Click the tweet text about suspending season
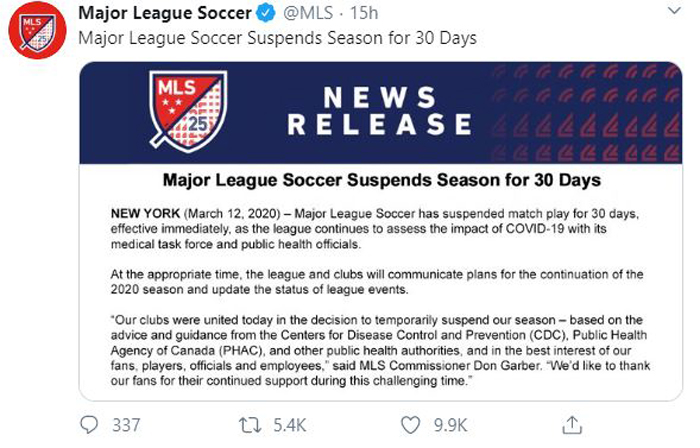Image resolution: width=700 pixels, height=448 pixels. point(277,38)
